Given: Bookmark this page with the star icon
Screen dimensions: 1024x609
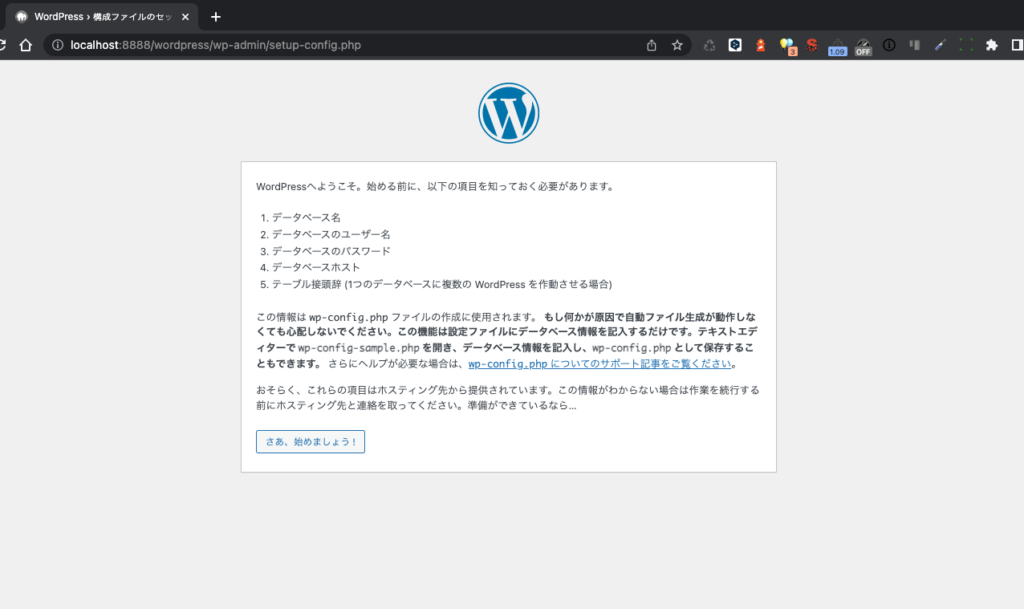Looking at the screenshot, I should [677, 45].
